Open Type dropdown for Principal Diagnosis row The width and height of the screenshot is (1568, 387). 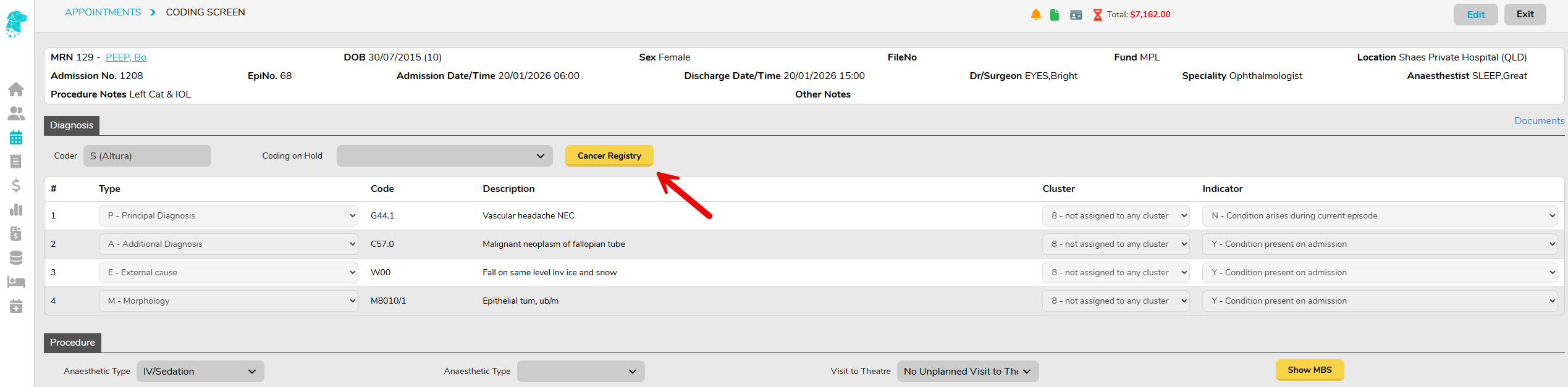tap(228, 216)
